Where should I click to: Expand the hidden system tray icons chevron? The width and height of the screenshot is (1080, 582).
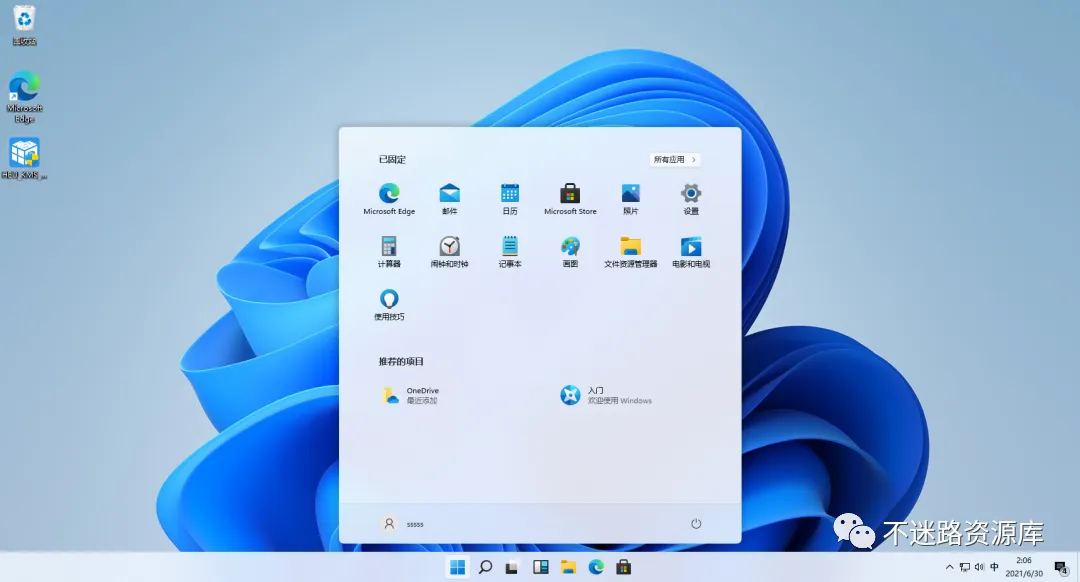[950, 568]
